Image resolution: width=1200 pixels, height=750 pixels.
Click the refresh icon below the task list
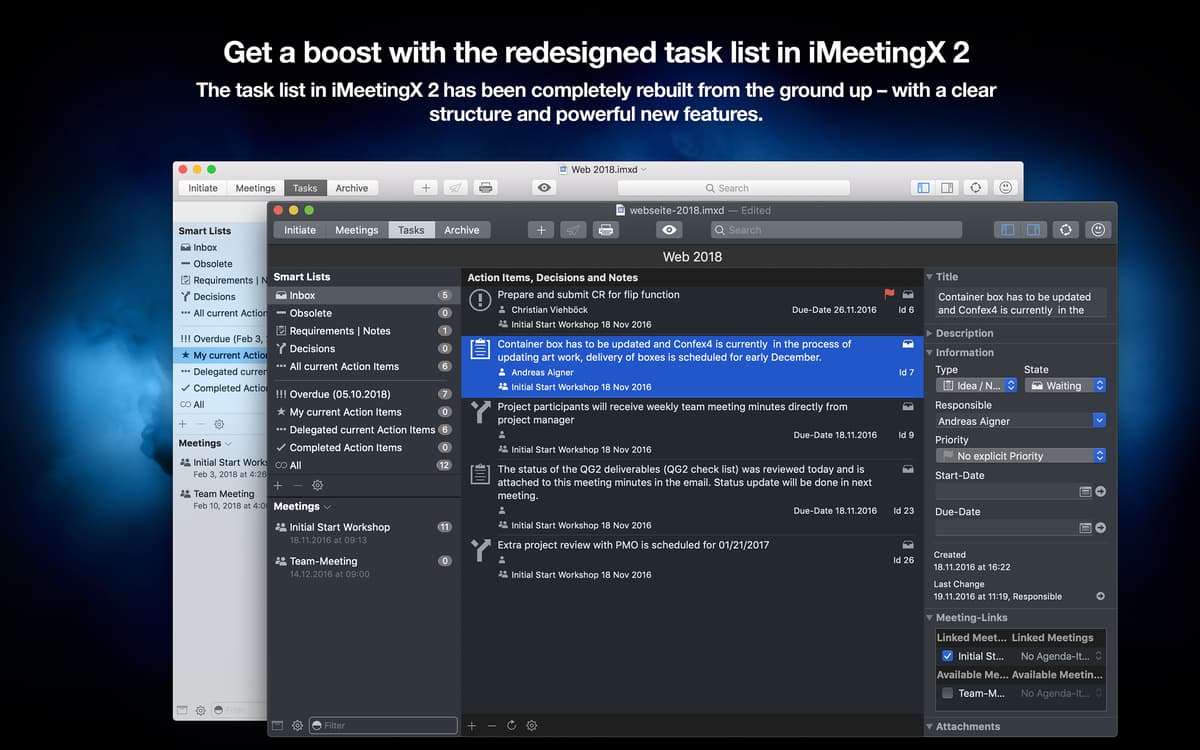pos(511,725)
